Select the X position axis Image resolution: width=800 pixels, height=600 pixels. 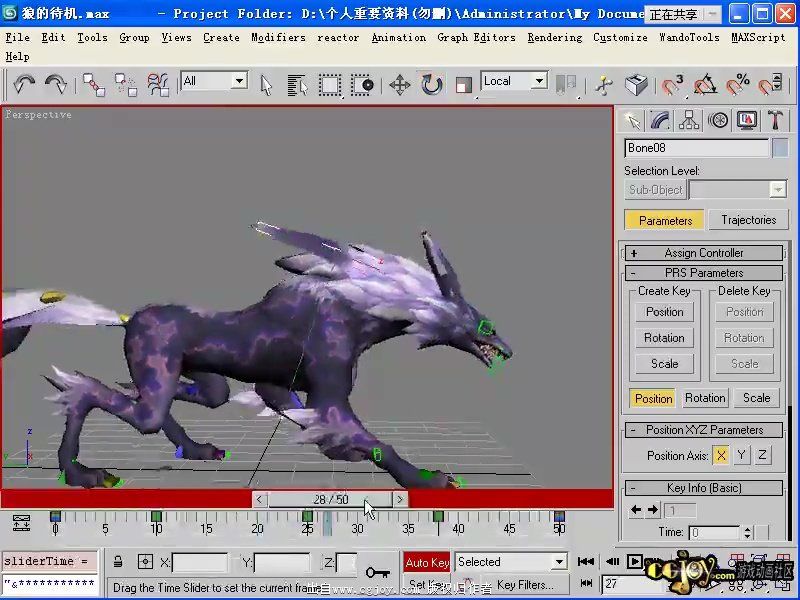720,455
